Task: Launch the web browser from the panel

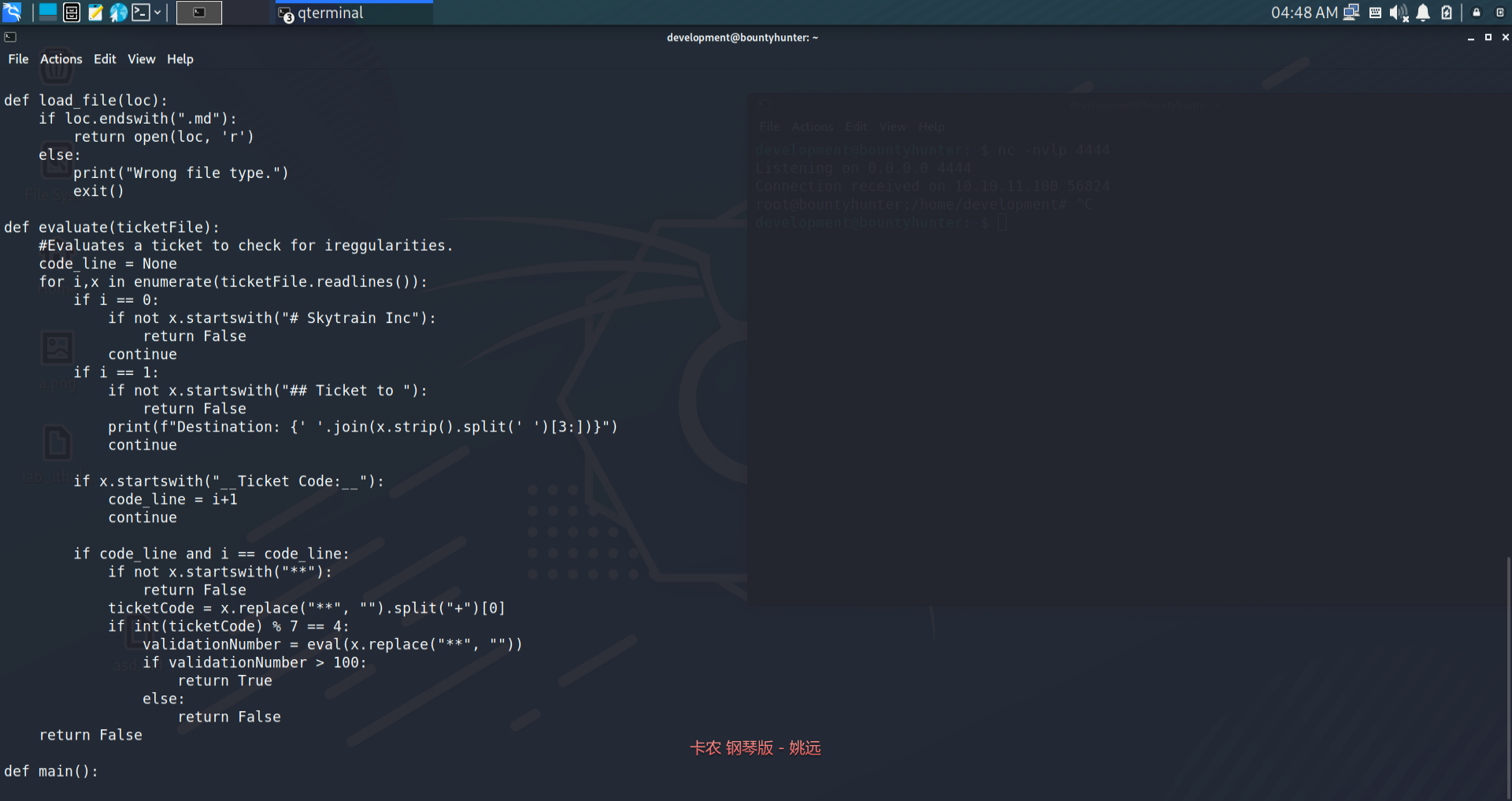Action: pyautogui.click(x=118, y=12)
